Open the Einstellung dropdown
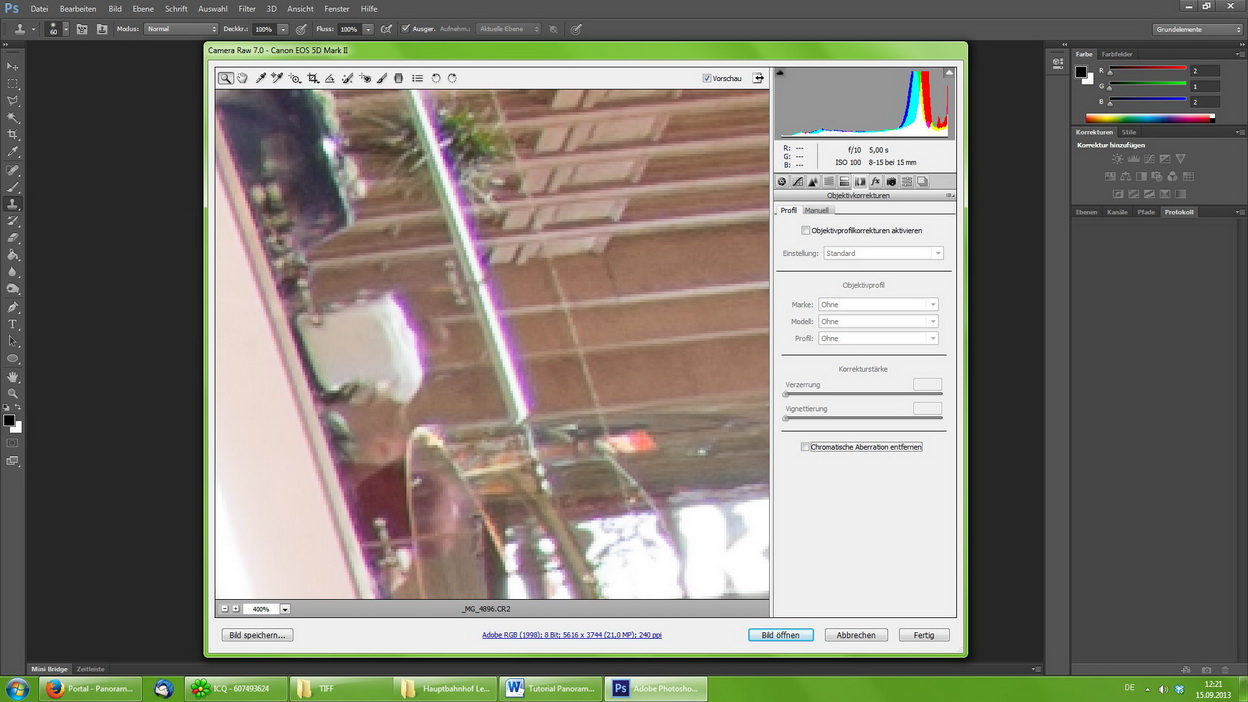 point(883,254)
